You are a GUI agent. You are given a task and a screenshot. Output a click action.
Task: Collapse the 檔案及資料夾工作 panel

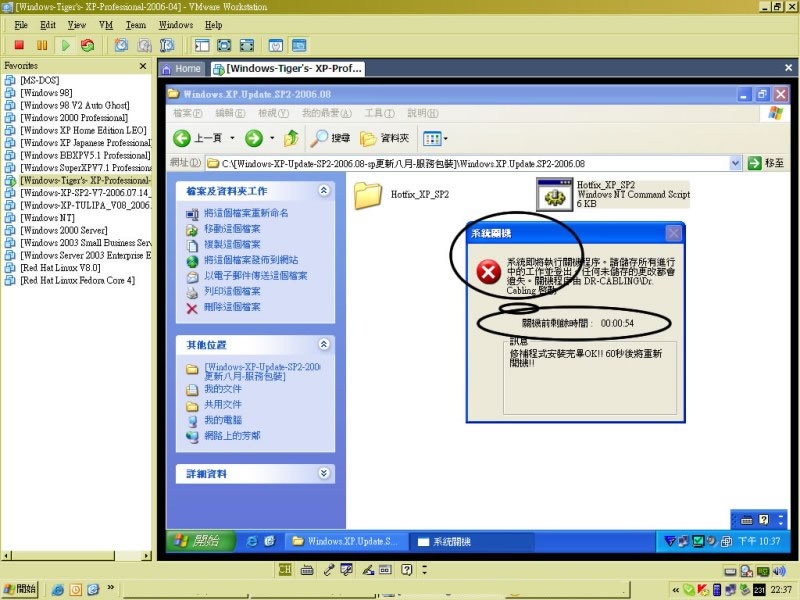[x=323, y=190]
